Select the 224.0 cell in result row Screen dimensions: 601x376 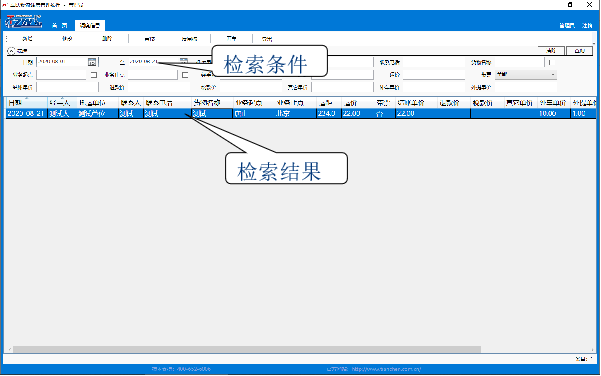pyautogui.click(x=328, y=113)
